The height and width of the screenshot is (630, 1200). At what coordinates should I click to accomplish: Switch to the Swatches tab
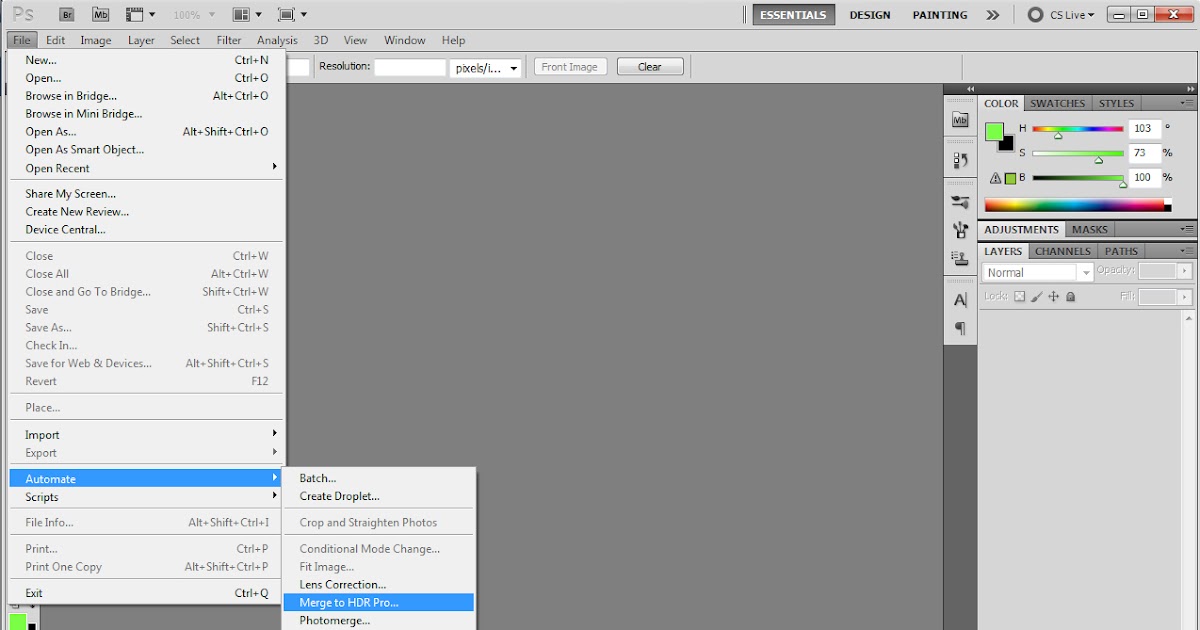[1057, 103]
